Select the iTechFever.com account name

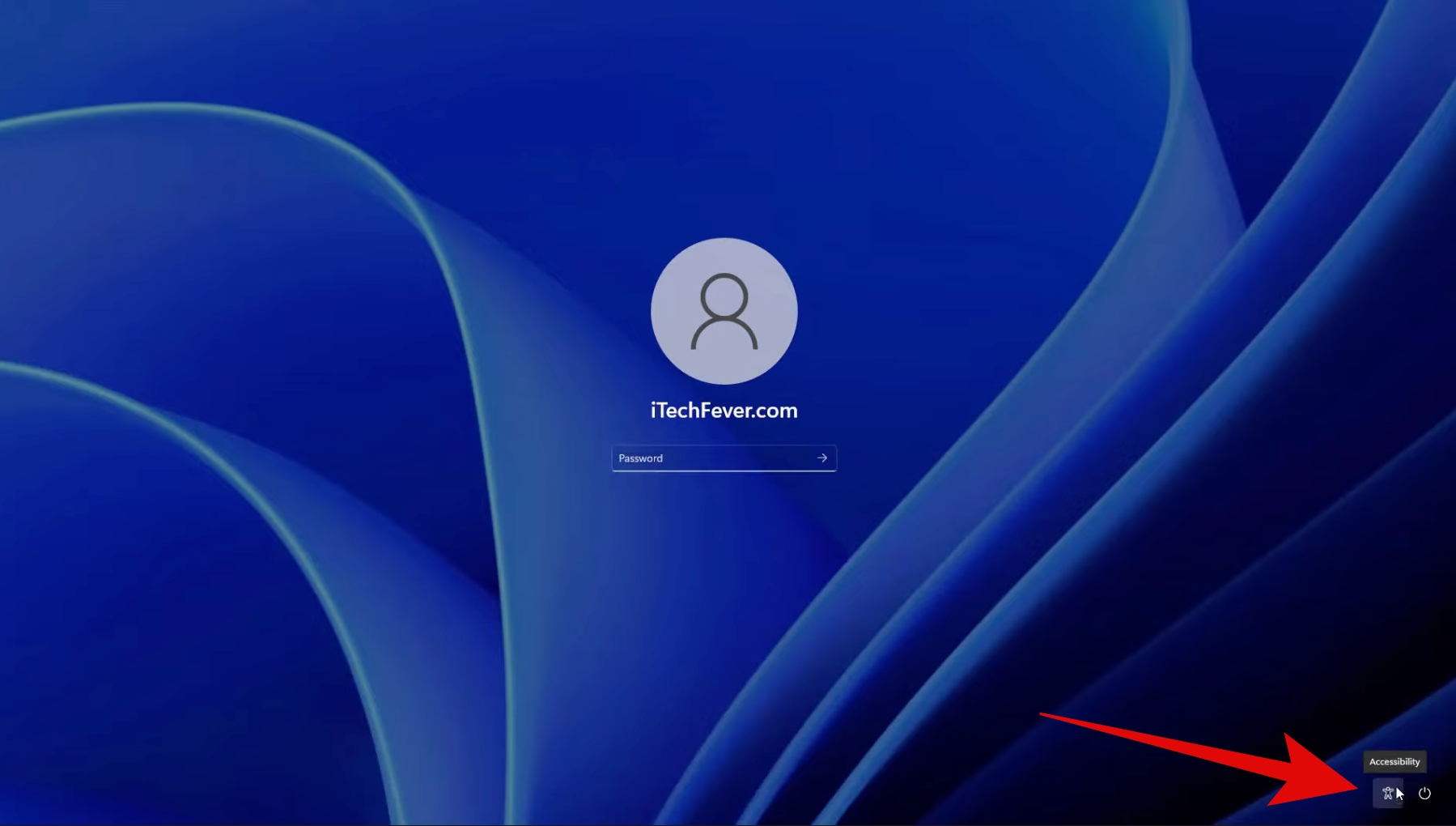pyautogui.click(x=724, y=411)
